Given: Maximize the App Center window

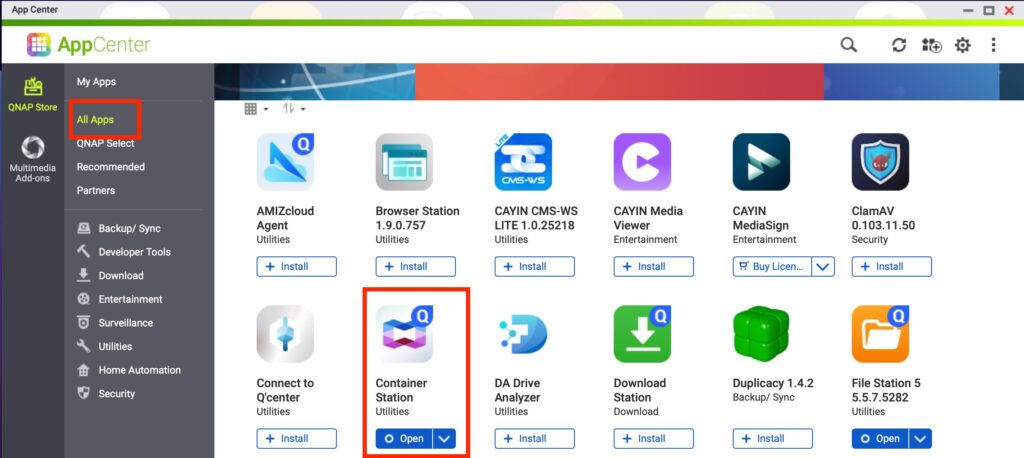Looking at the screenshot, I should point(989,10).
